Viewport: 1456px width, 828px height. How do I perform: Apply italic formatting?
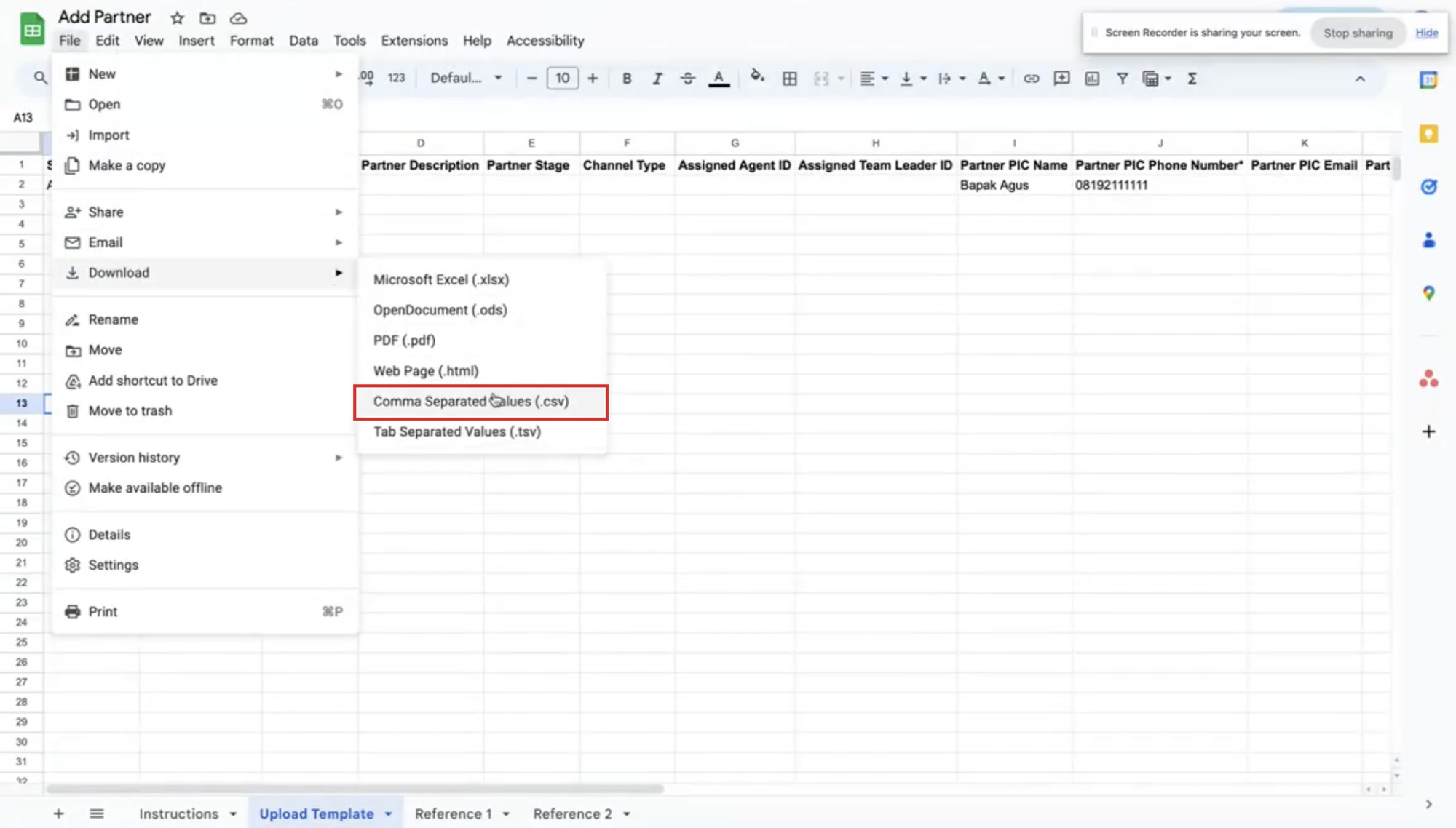(x=657, y=79)
